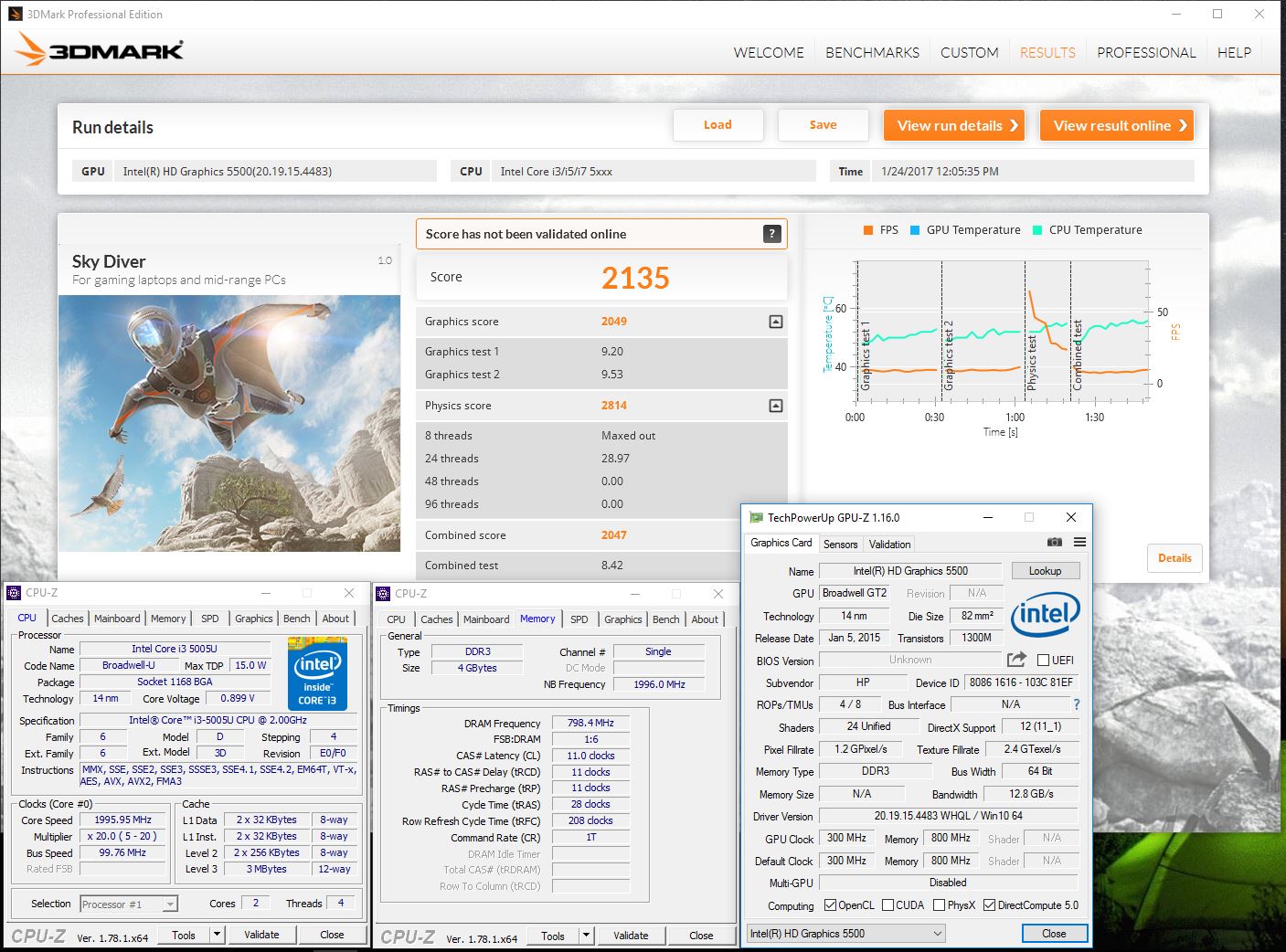This screenshot has width=1286, height=952.
Task: Click the GPU-Z screenshot camera icon
Action: click(1055, 542)
